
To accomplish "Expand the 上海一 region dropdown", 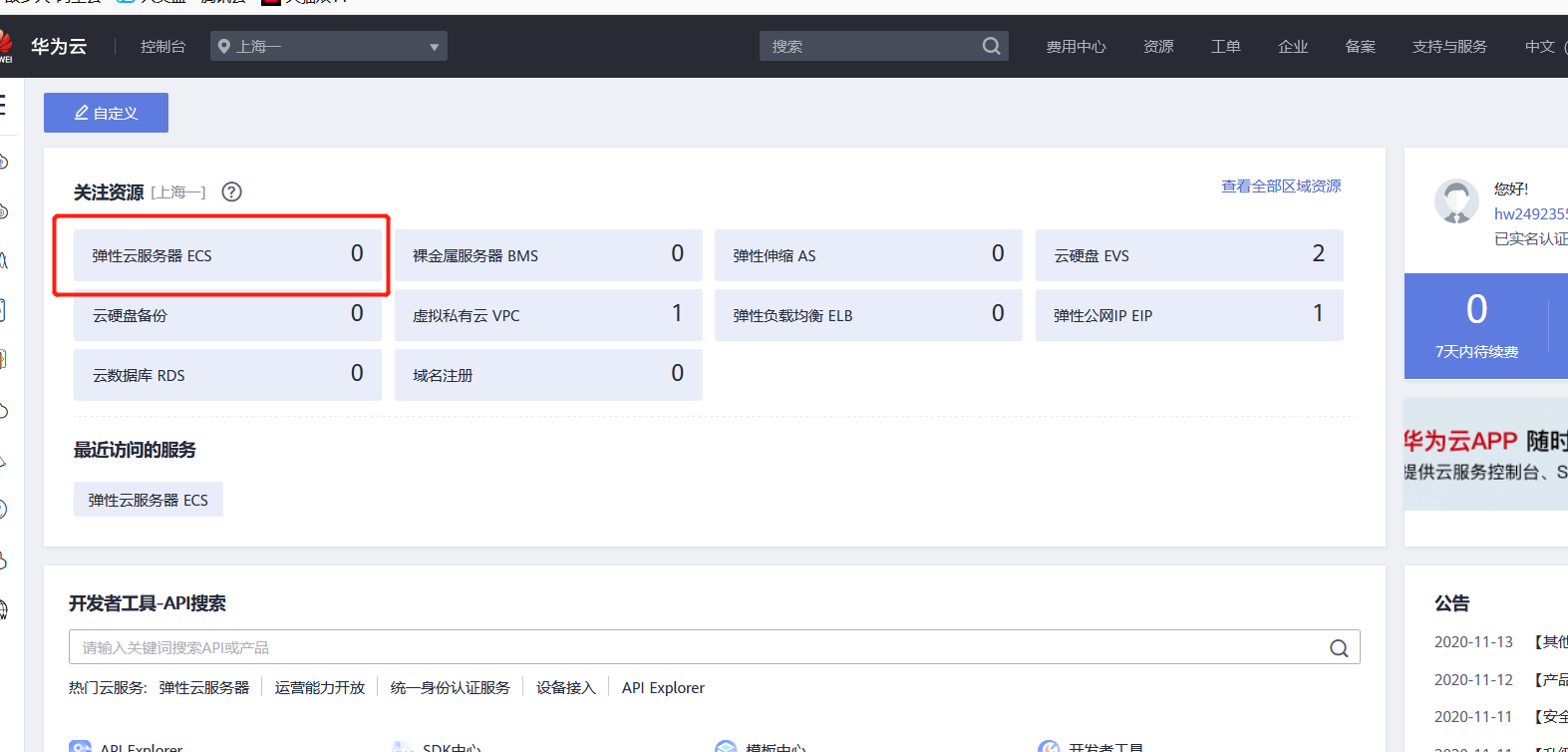I will 329,46.
